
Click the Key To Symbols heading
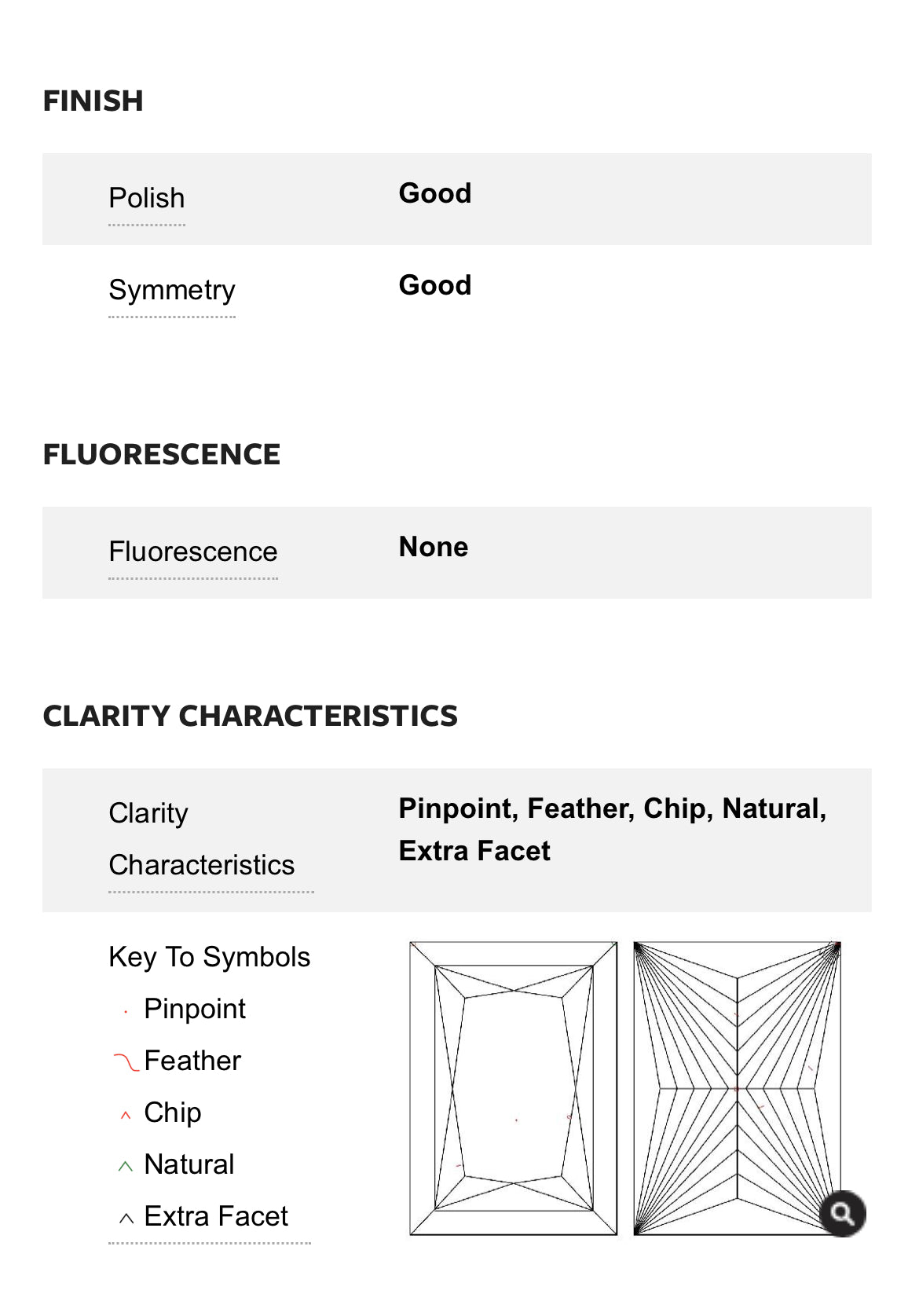[210, 957]
